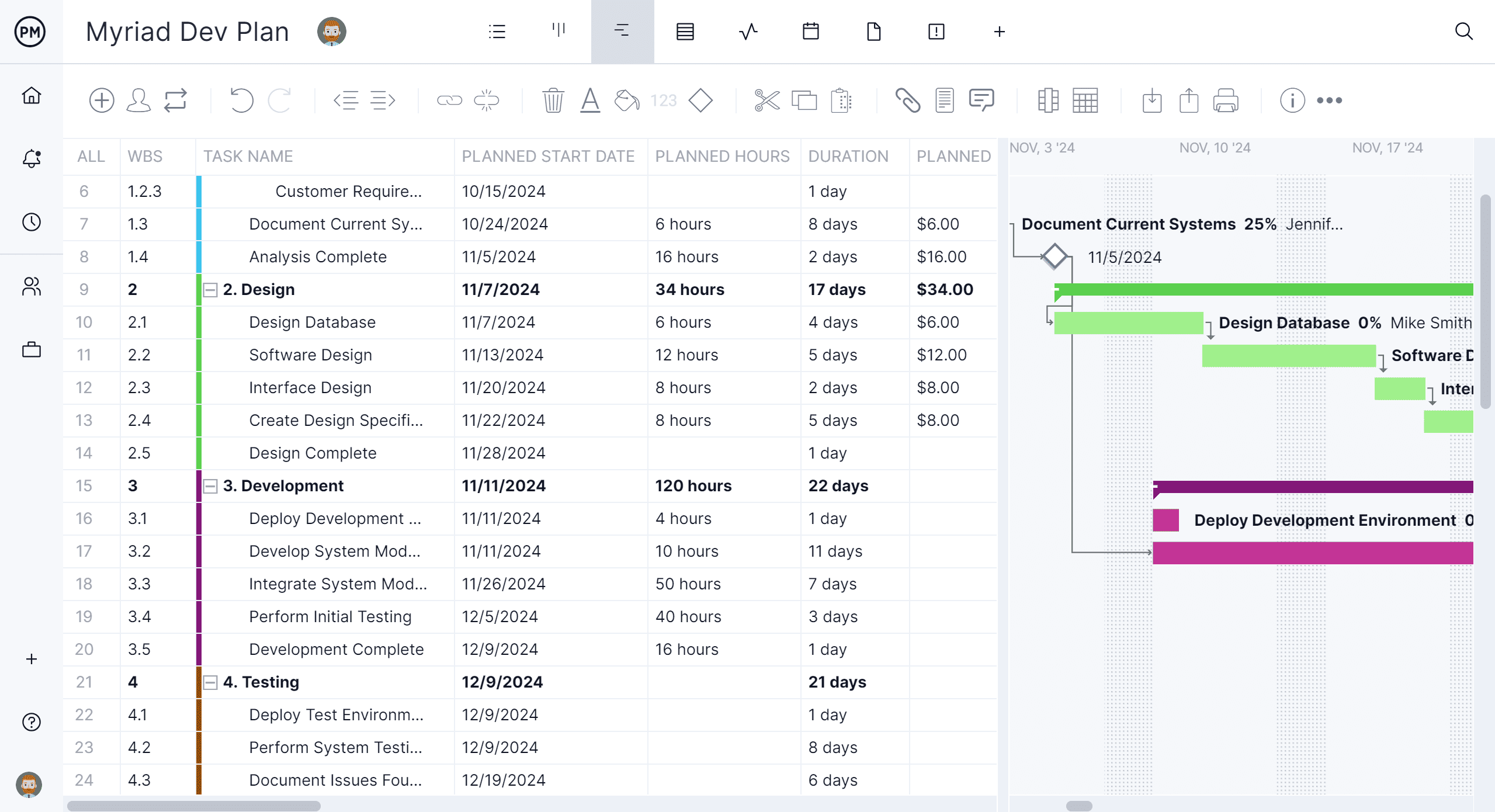Click the Add new view button

(999, 32)
